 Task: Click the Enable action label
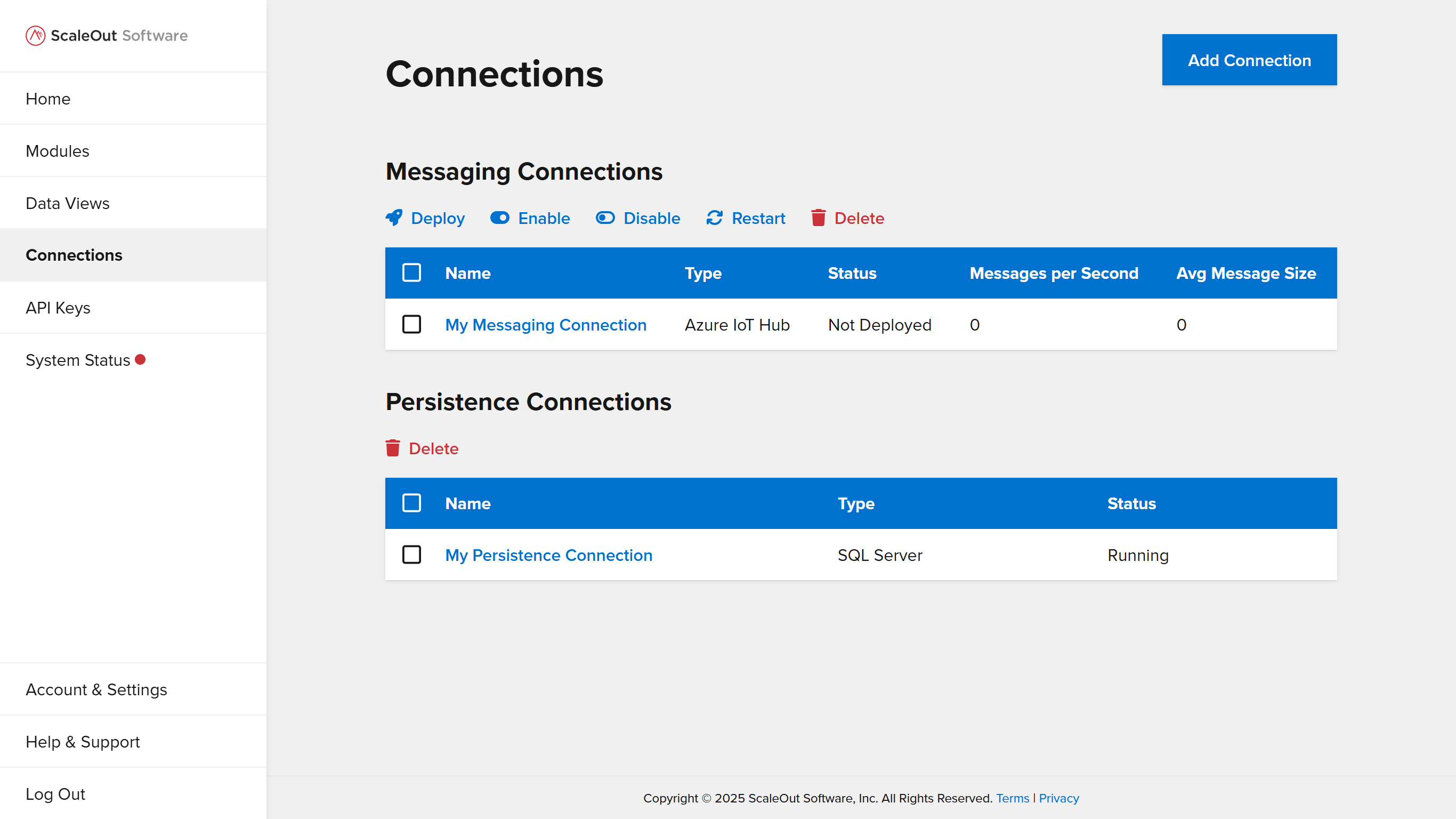pos(544,218)
